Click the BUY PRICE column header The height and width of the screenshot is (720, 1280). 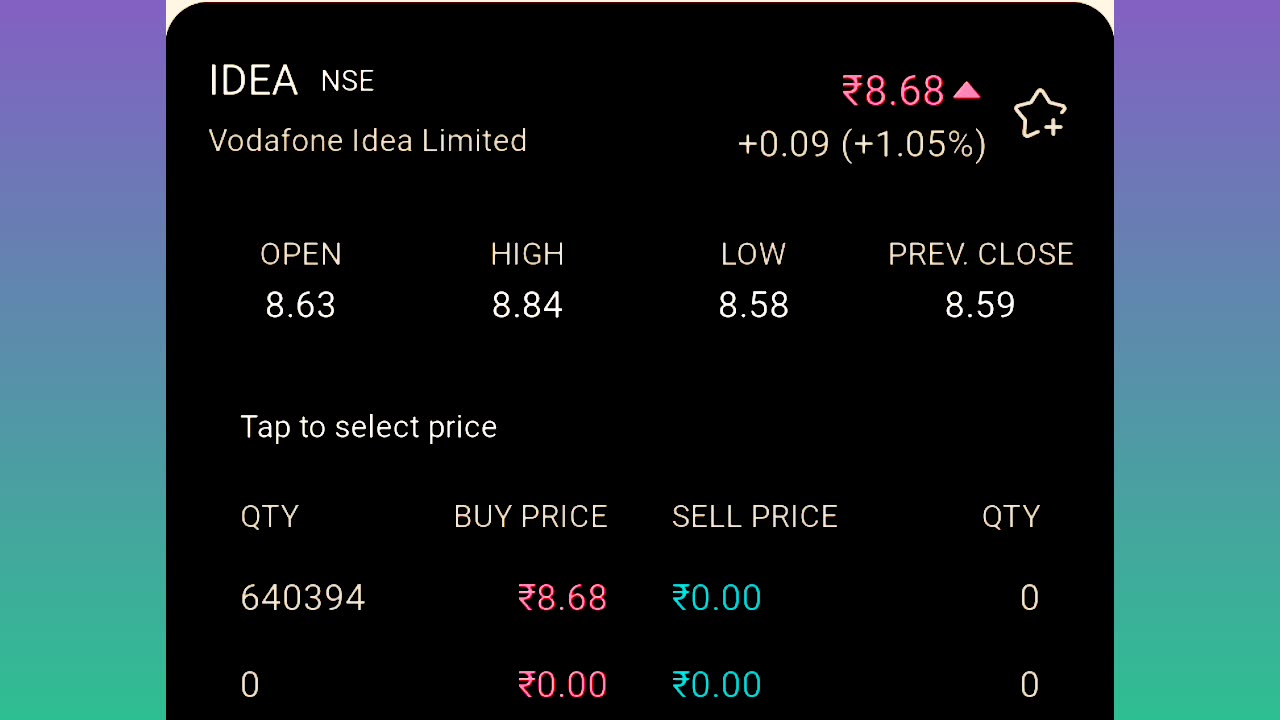pos(530,517)
